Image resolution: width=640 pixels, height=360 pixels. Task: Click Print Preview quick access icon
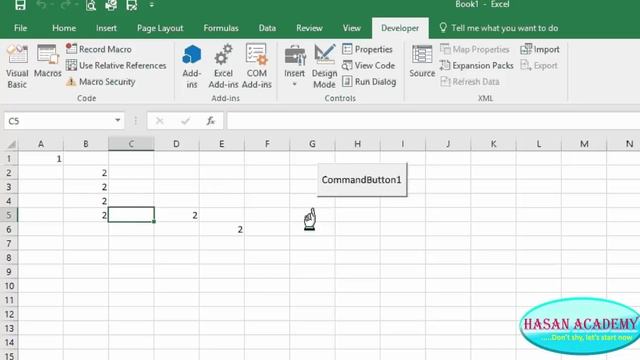[91, 5]
